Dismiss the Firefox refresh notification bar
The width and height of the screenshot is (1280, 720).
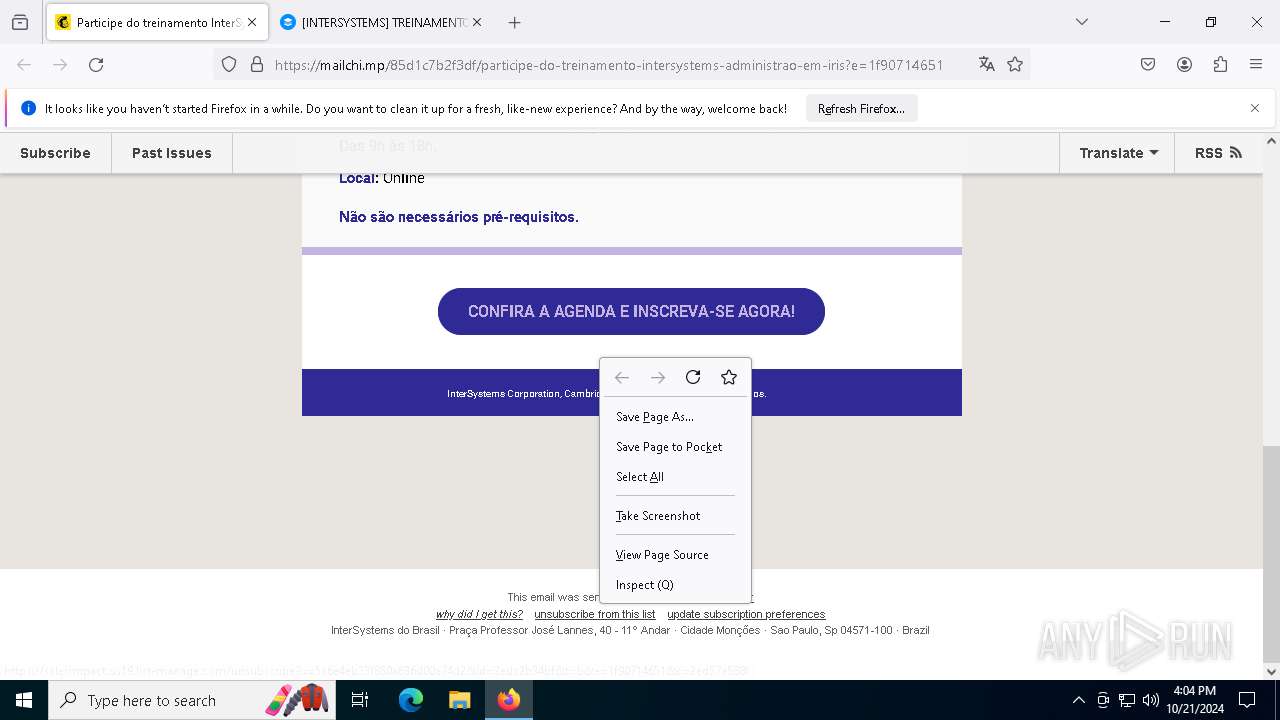1255,108
